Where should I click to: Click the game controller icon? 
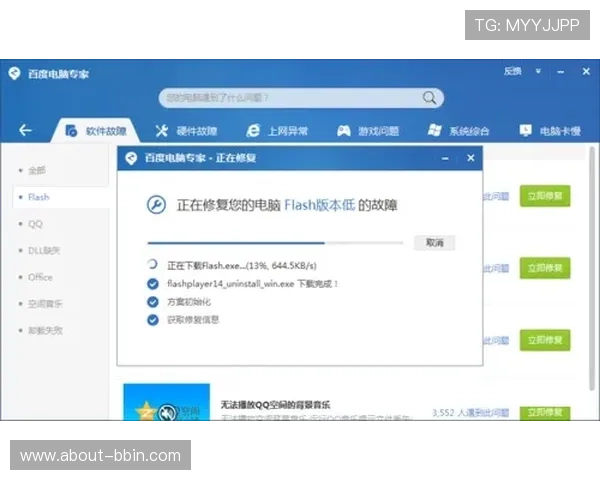[x=344, y=131]
